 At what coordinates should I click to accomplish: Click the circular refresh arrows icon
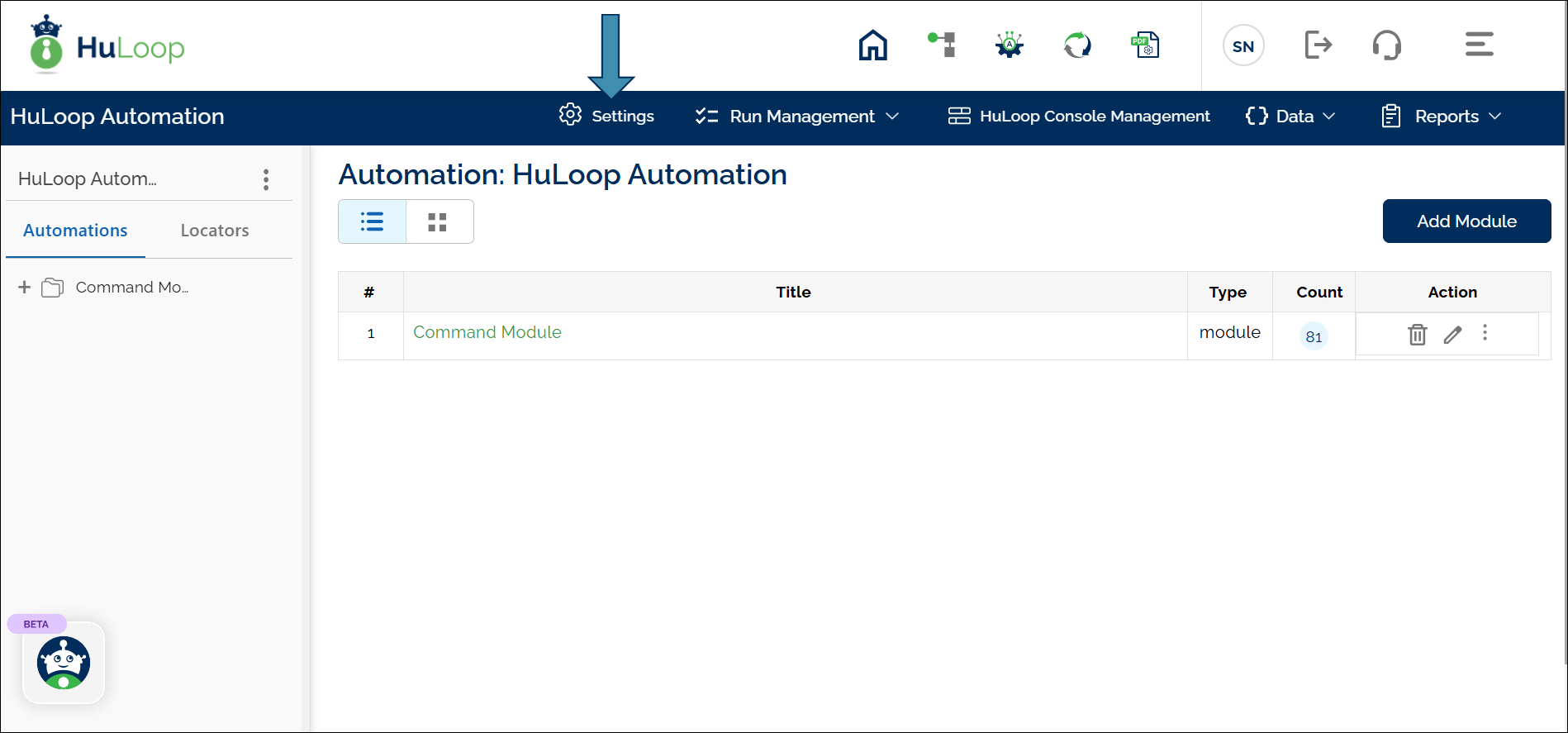(1077, 45)
